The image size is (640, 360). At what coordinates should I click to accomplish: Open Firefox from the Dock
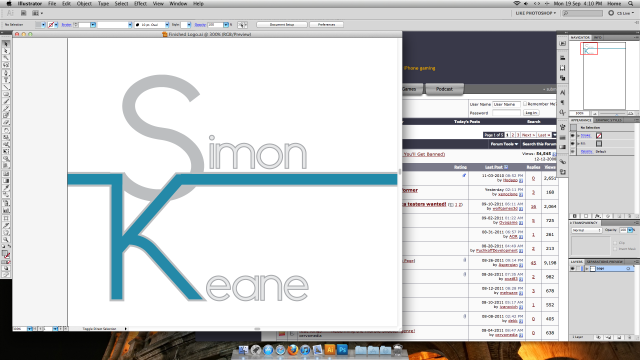pyautogui.click(x=293, y=350)
